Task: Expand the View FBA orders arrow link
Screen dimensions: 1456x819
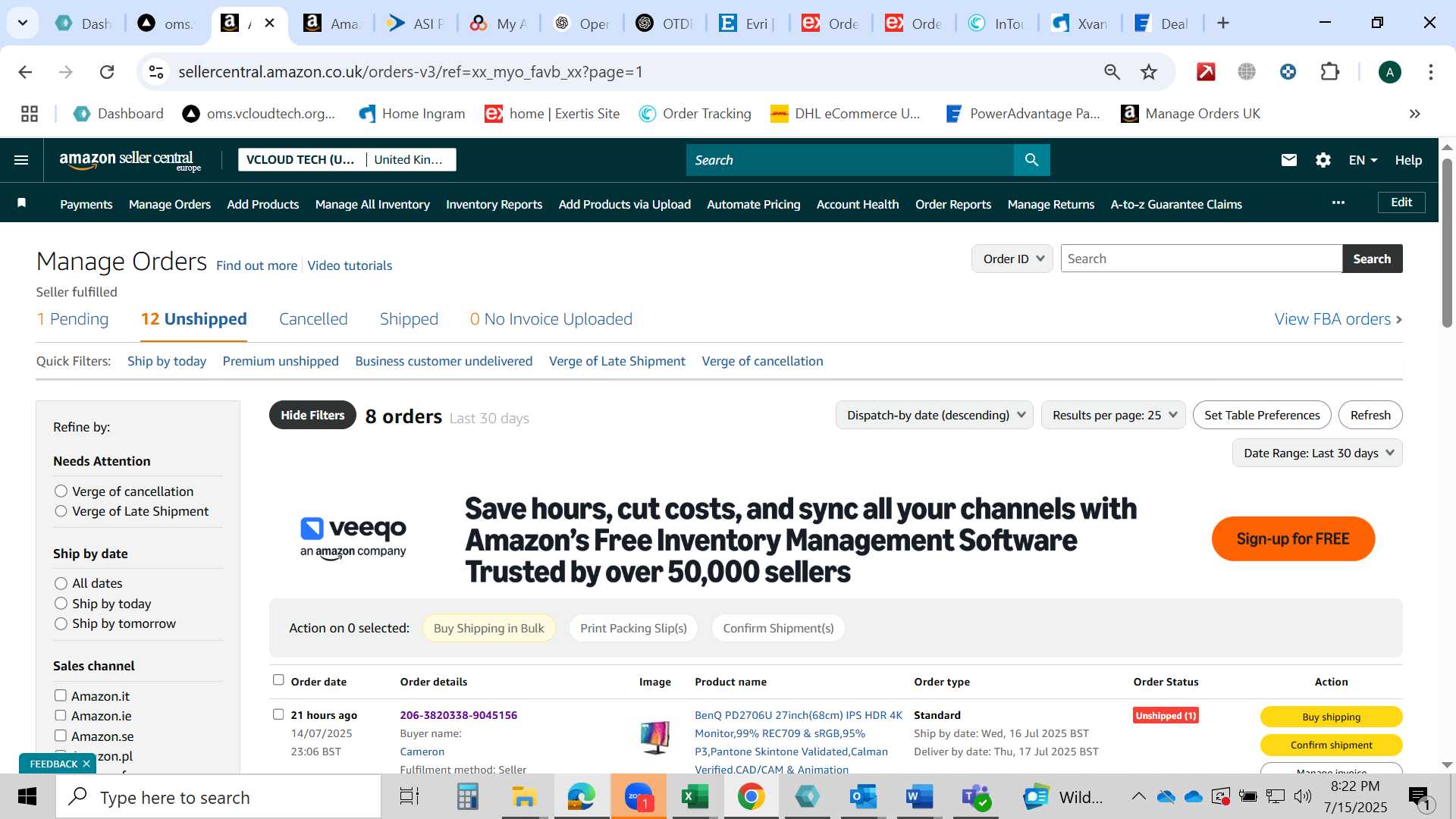Action: pos(1338,319)
